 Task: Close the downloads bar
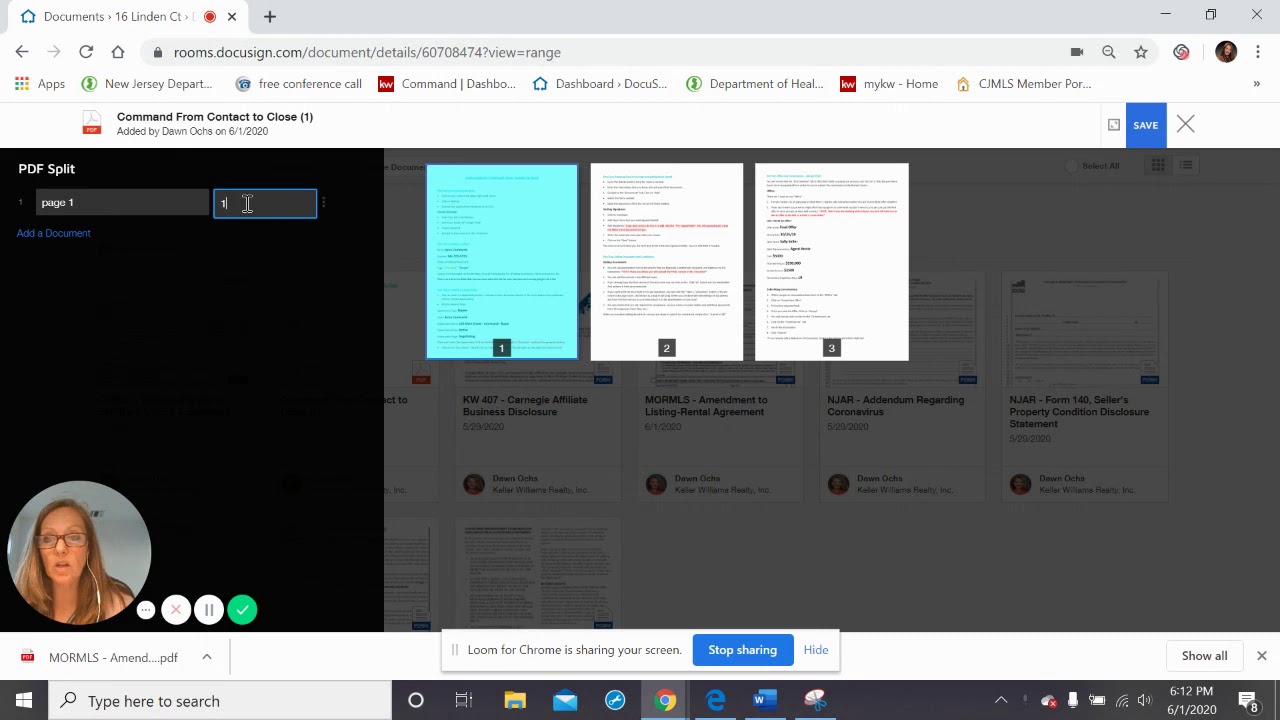(1262, 656)
